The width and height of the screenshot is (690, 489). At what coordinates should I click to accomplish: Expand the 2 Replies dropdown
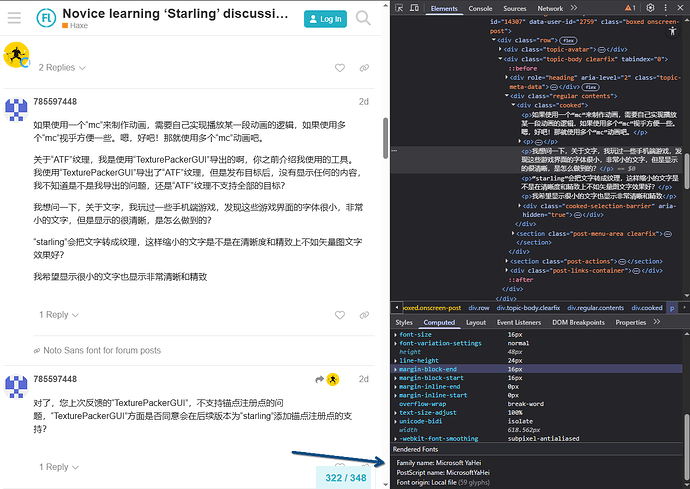pos(62,68)
